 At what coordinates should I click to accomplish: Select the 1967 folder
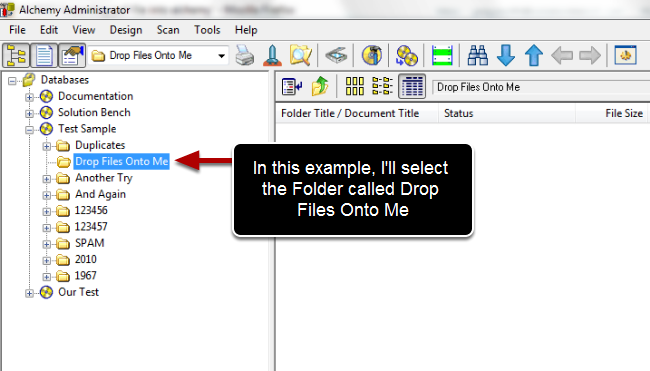tap(85, 276)
